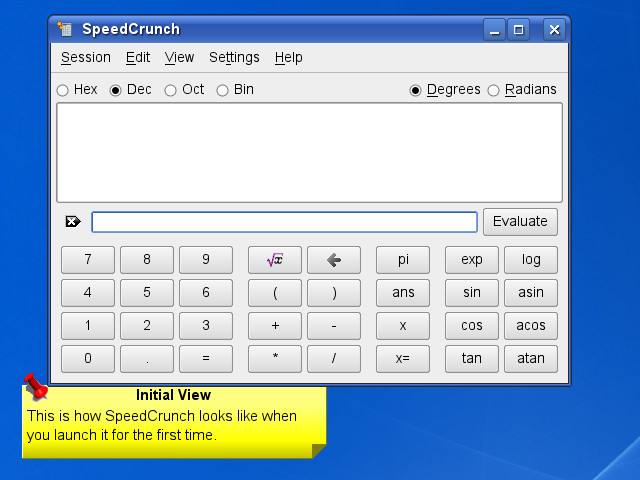The width and height of the screenshot is (640, 480).
Task: Click keypad digit 4
Action: point(88,293)
